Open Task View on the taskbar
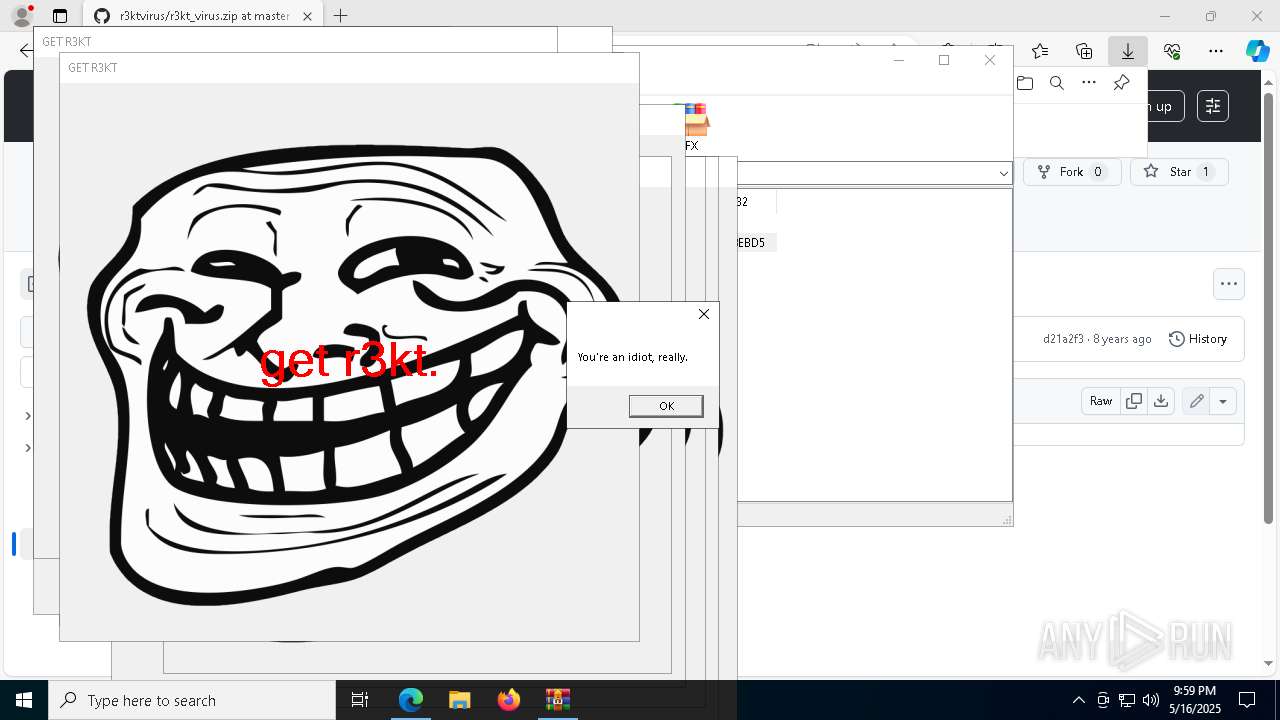The height and width of the screenshot is (720, 1280). point(360,700)
